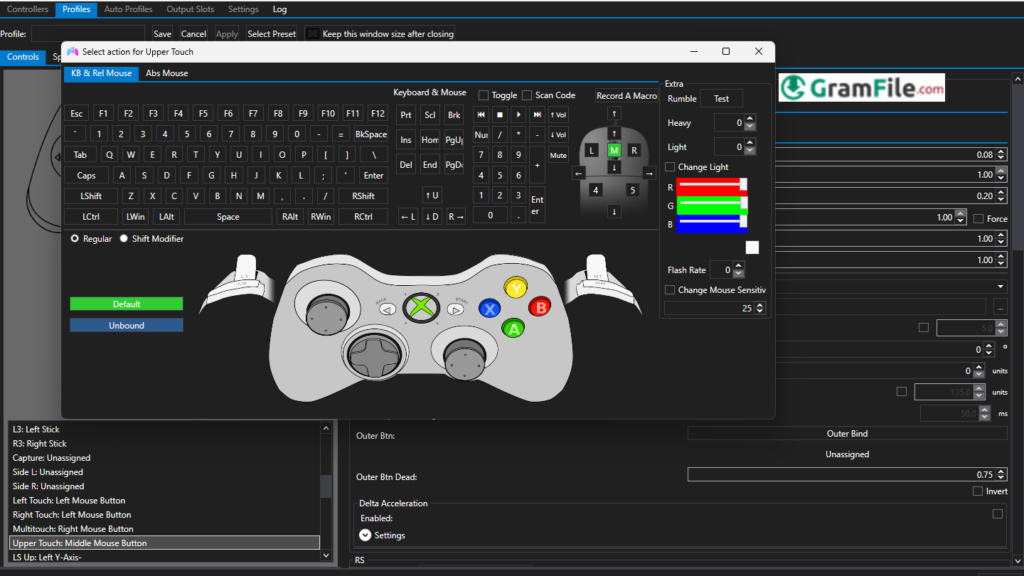1024x576 pixels.
Task: Select the Shift Modifier radio button
Action: (124, 238)
